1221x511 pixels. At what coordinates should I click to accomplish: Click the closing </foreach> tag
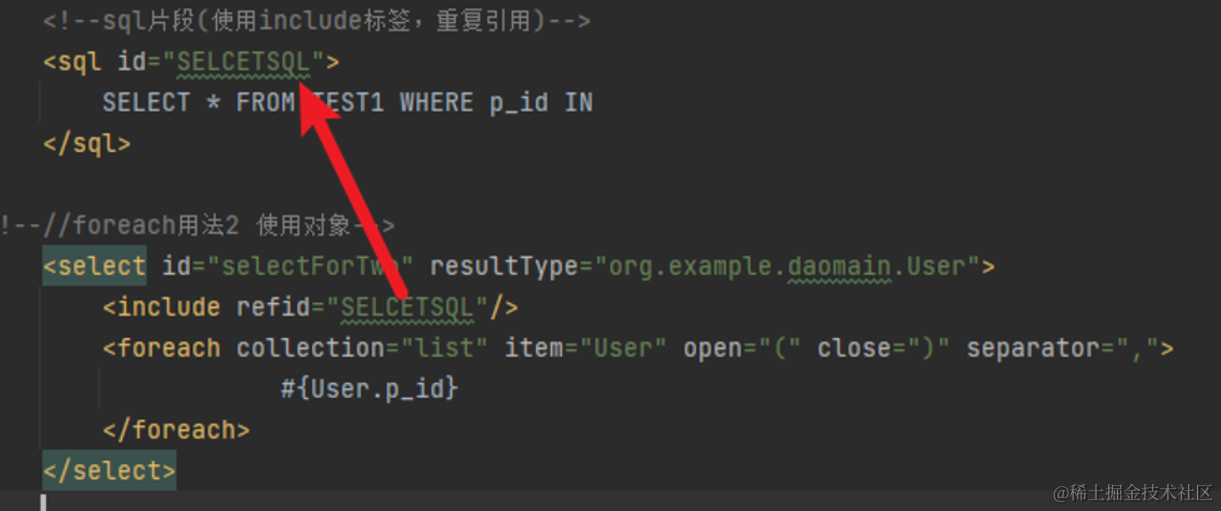[176, 430]
